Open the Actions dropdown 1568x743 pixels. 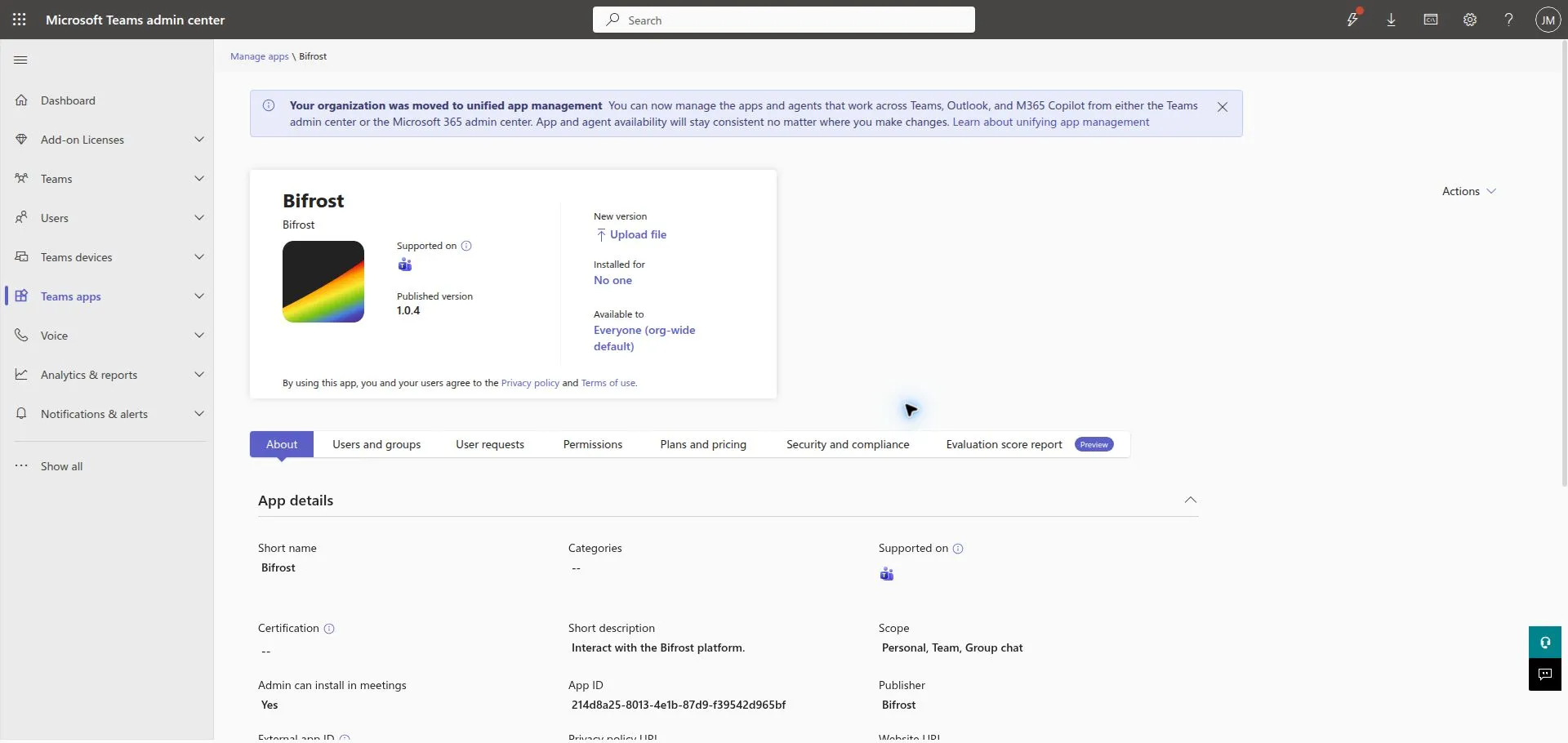pos(1468,191)
